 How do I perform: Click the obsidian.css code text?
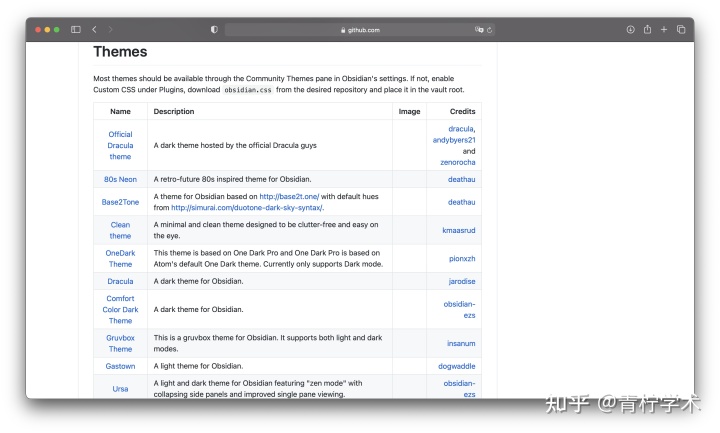pos(248,90)
